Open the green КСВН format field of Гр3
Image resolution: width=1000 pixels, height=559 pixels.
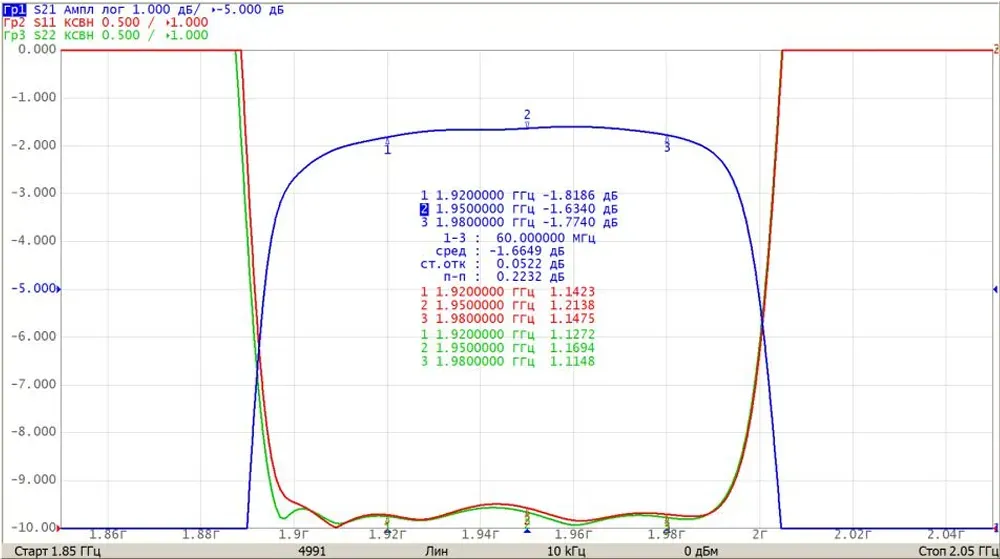78,35
